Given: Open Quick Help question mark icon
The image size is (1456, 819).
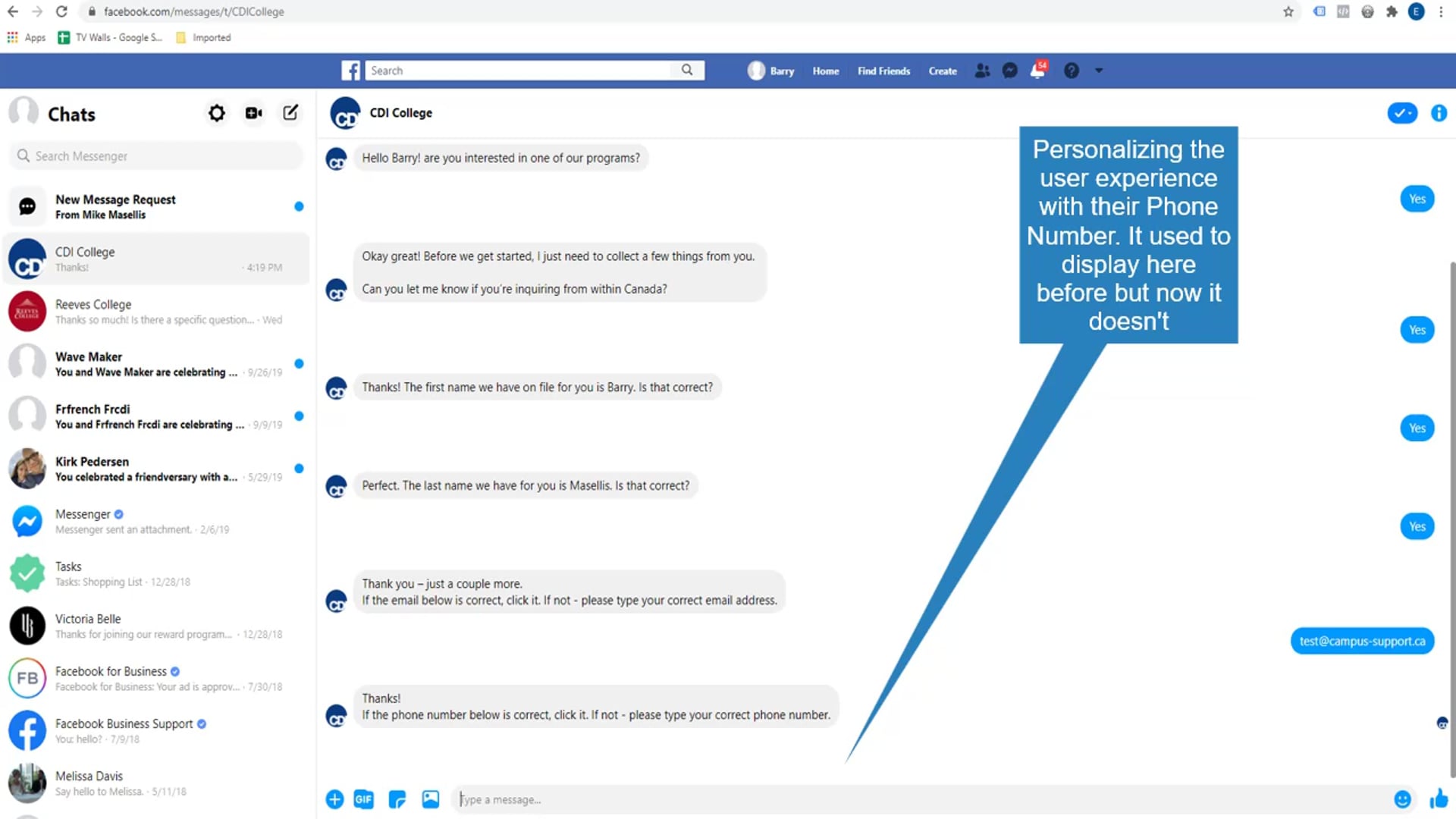Looking at the screenshot, I should coord(1071,71).
